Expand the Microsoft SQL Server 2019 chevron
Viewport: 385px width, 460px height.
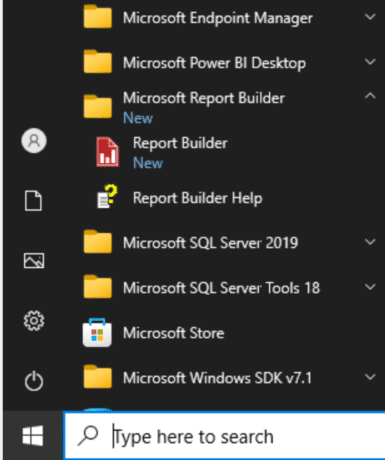click(370, 242)
